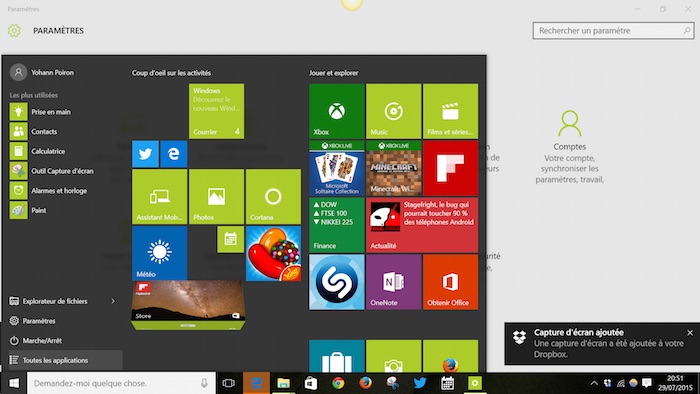
Task: Dismiss the Dropbox screenshot notification
Action: coord(690,333)
